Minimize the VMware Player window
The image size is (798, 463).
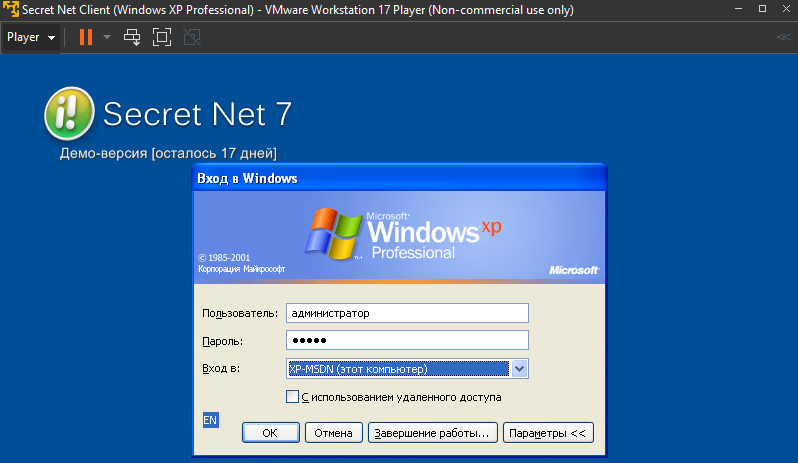click(738, 9)
